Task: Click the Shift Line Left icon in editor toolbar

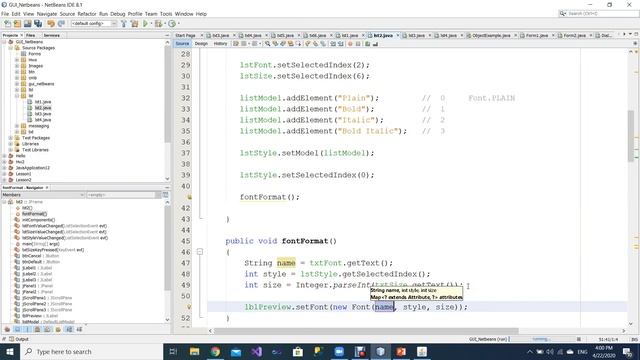Action: point(333,44)
